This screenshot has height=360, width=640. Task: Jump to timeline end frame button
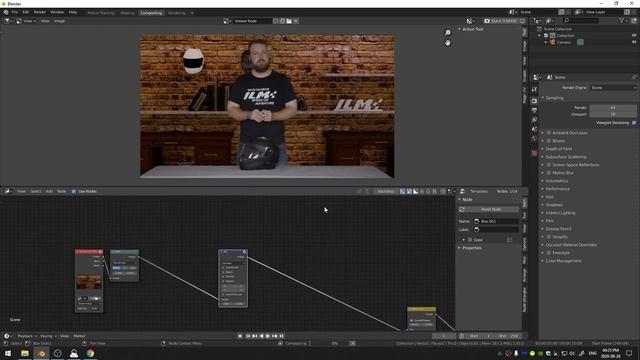[282, 336]
